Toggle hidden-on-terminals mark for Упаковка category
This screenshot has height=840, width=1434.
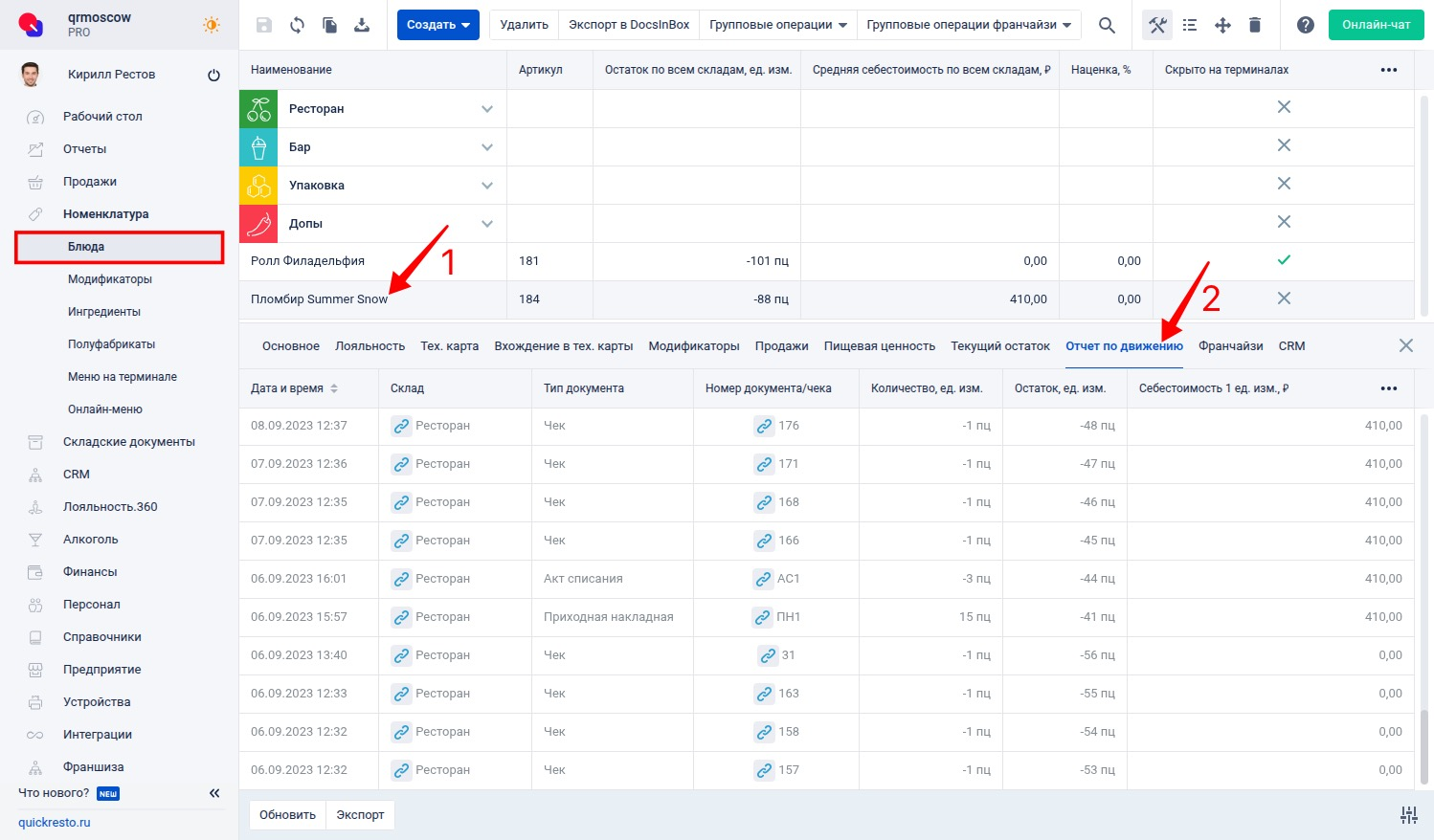1284,184
